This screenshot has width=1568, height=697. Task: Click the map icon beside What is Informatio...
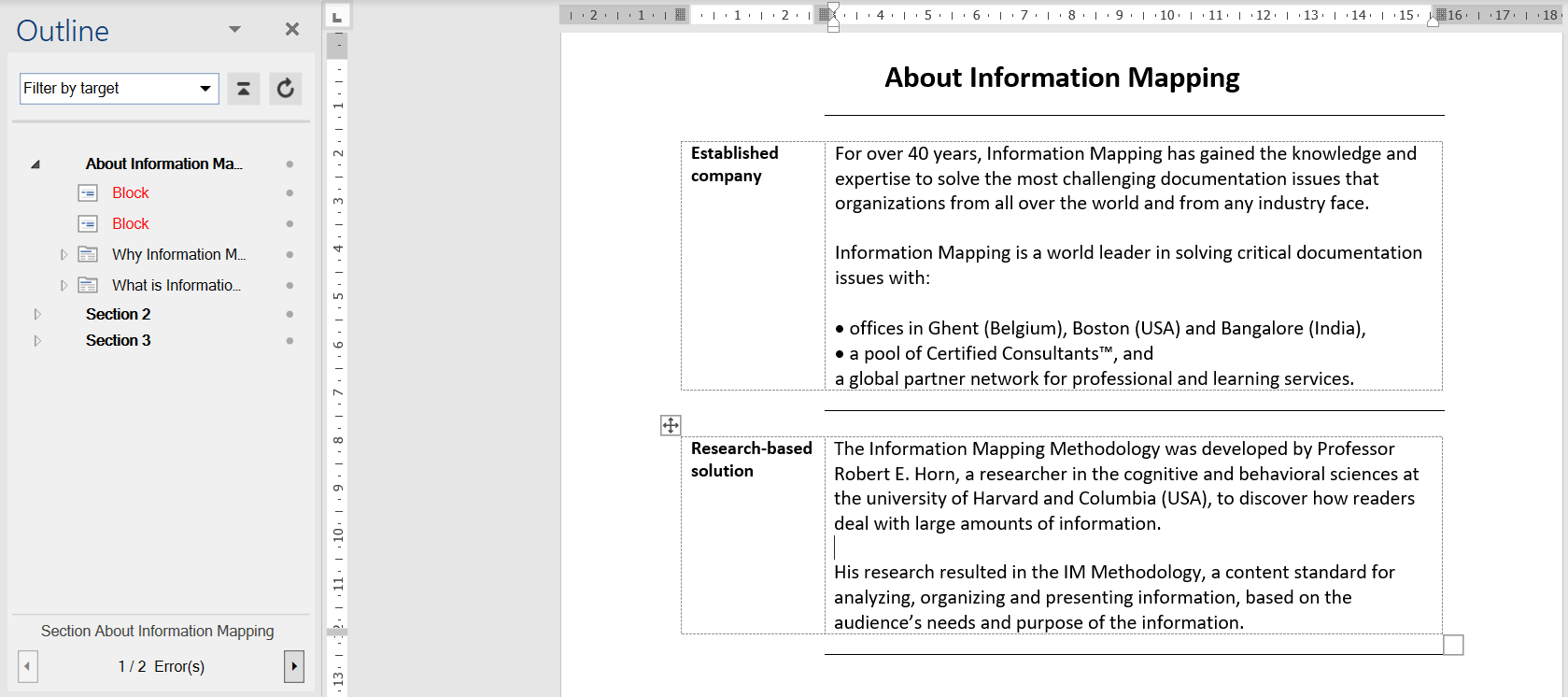point(88,285)
